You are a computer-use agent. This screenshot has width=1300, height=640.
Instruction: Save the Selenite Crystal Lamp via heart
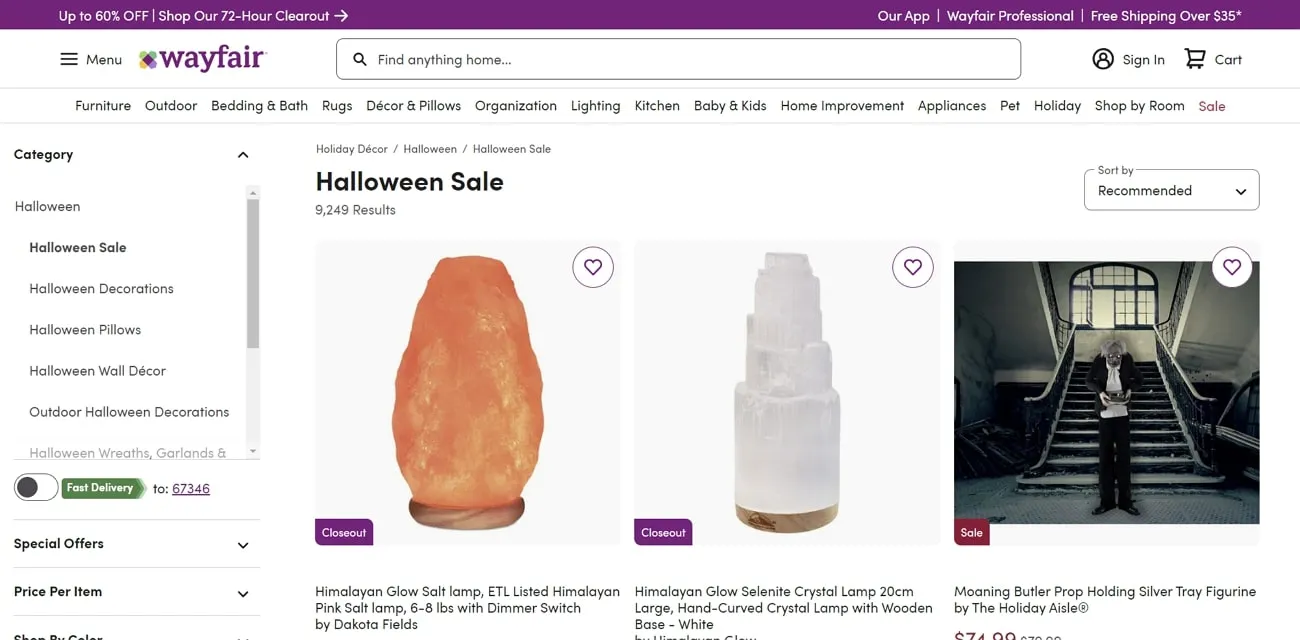point(912,267)
